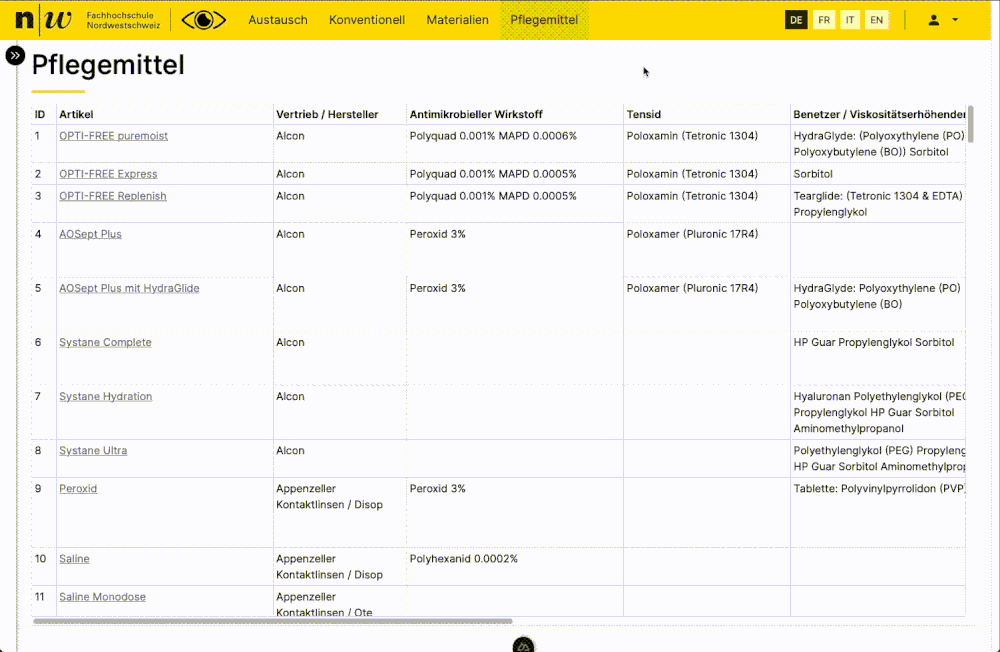Screen dimensions: 1000x652
Task: Open the Peroxid article link
Action: [78, 489]
